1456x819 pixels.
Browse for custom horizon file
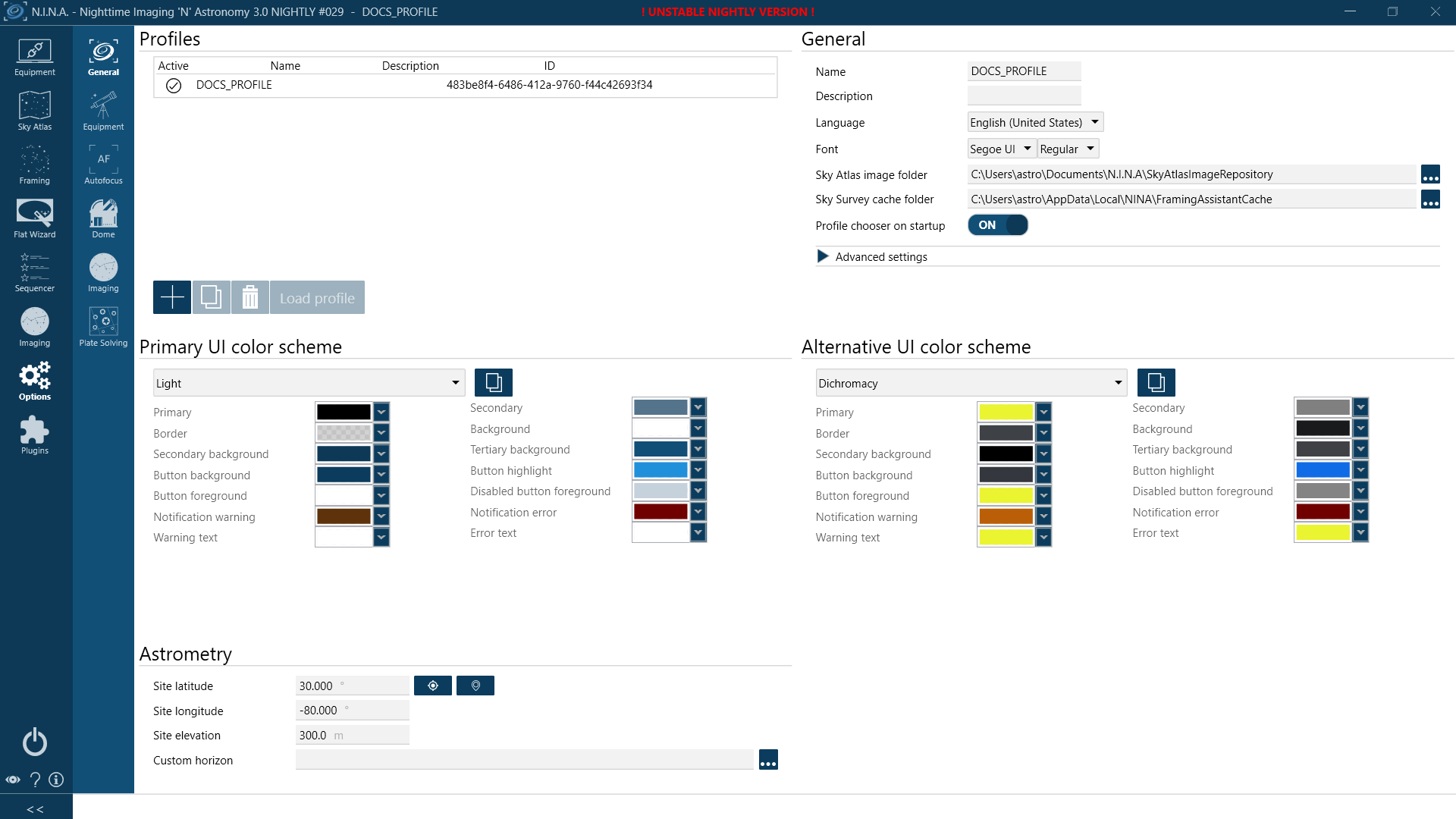tap(768, 760)
